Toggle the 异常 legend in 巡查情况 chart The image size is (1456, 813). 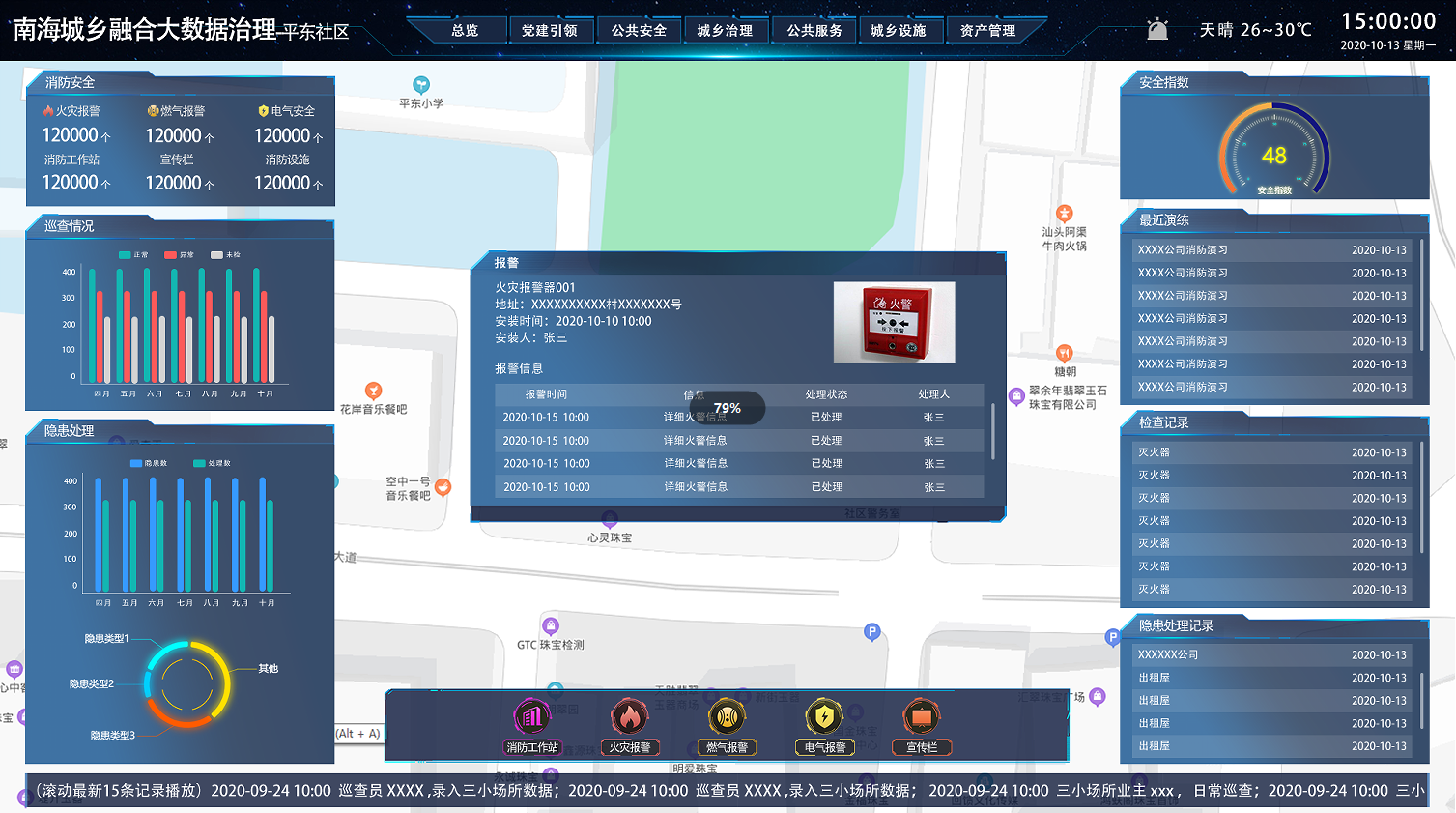(x=179, y=255)
